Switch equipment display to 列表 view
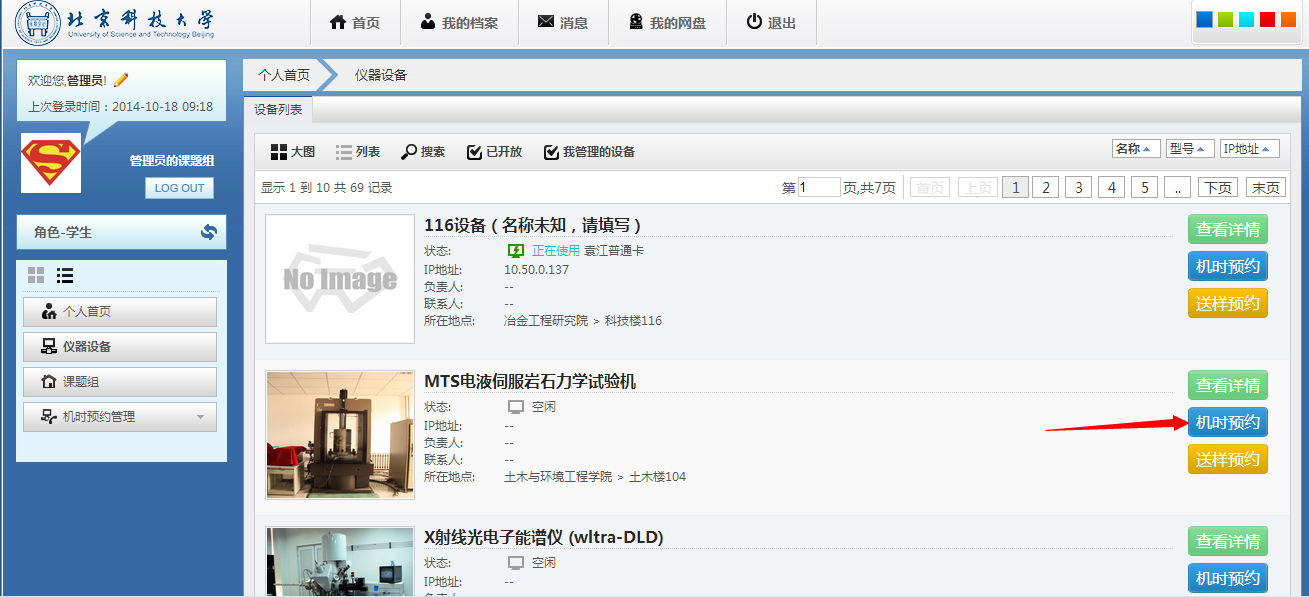The image size is (1309, 597). tap(357, 152)
